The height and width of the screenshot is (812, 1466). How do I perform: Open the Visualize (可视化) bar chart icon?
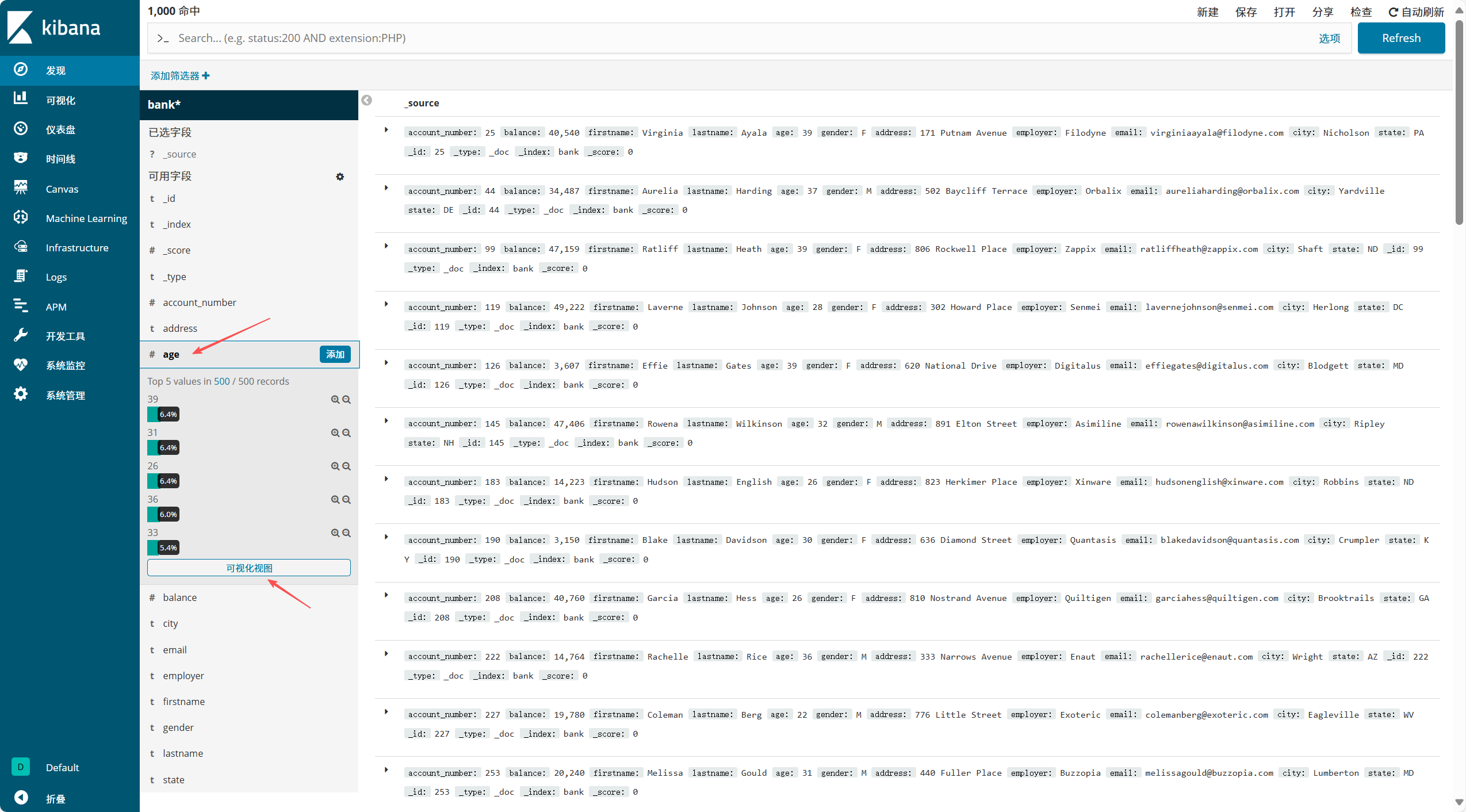click(21, 99)
